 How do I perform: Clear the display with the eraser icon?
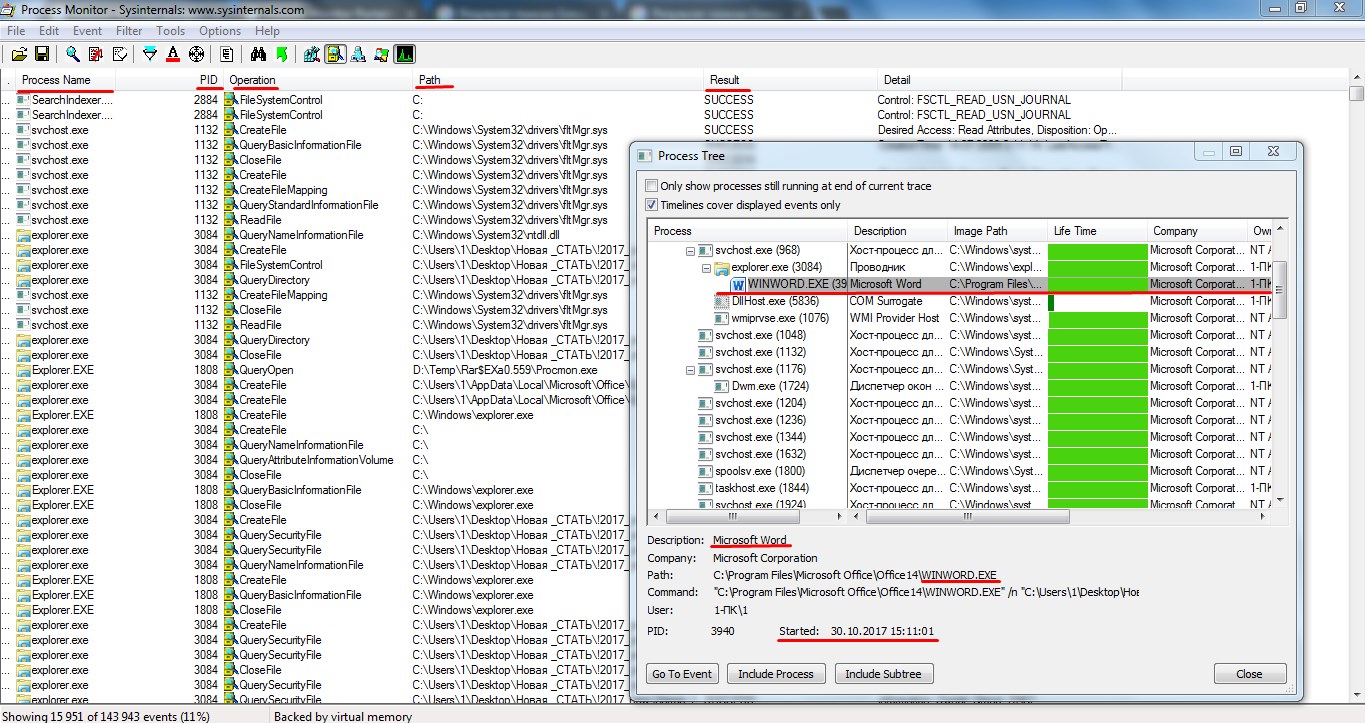tap(119, 53)
